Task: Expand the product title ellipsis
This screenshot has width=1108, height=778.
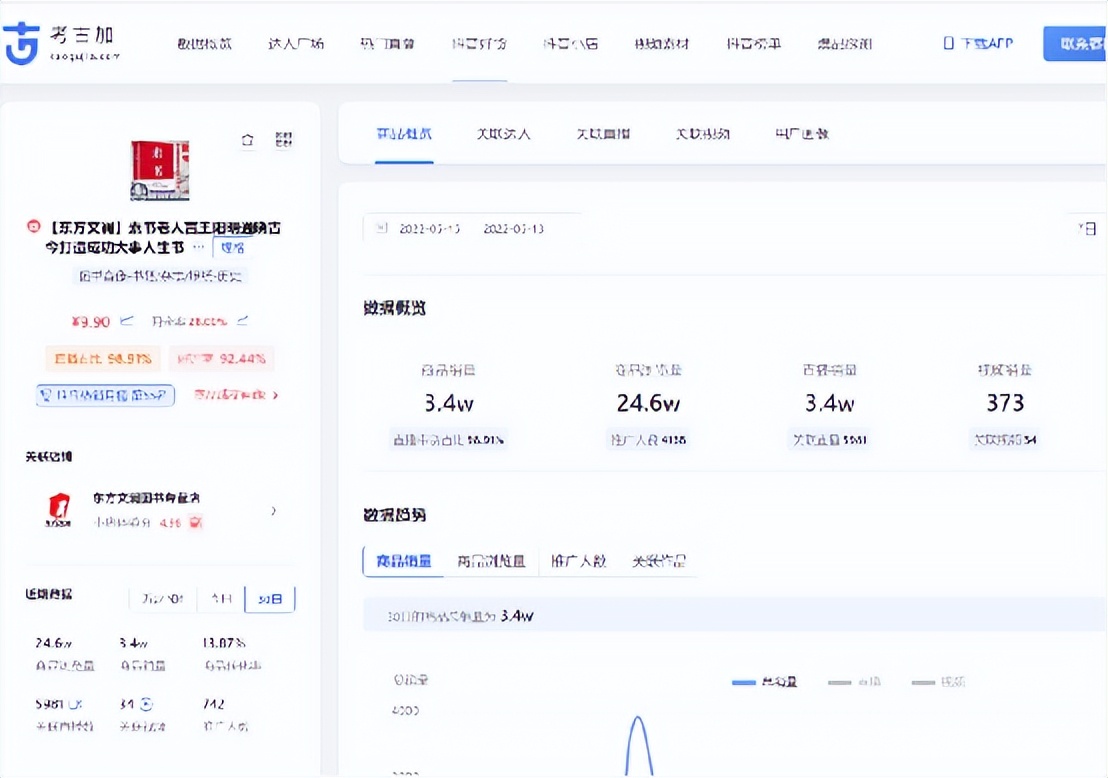Action: click(199, 247)
